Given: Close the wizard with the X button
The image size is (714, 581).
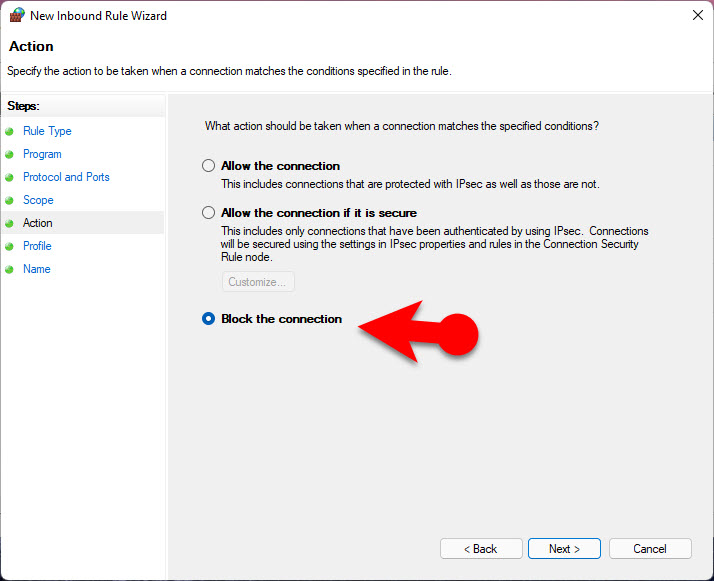Looking at the screenshot, I should (698, 15).
